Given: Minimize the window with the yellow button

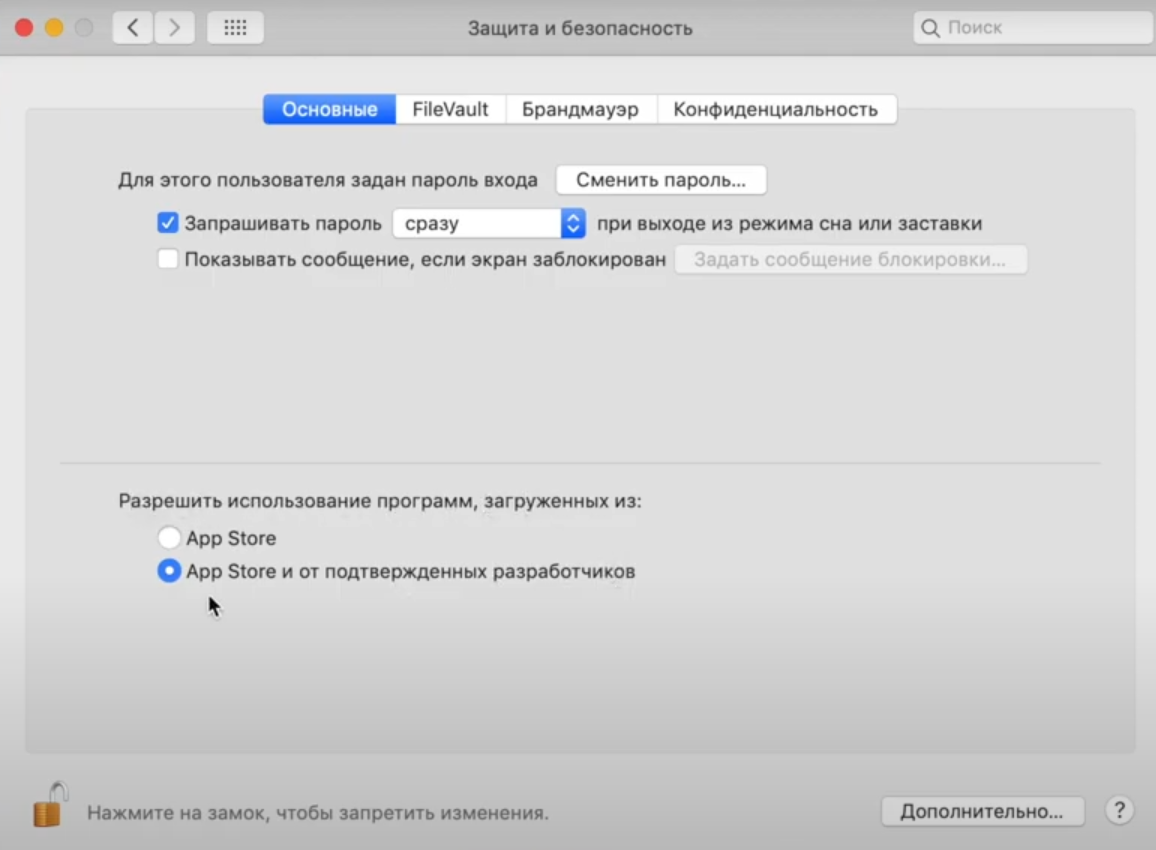Looking at the screenshot, I should tap(54, 28).
